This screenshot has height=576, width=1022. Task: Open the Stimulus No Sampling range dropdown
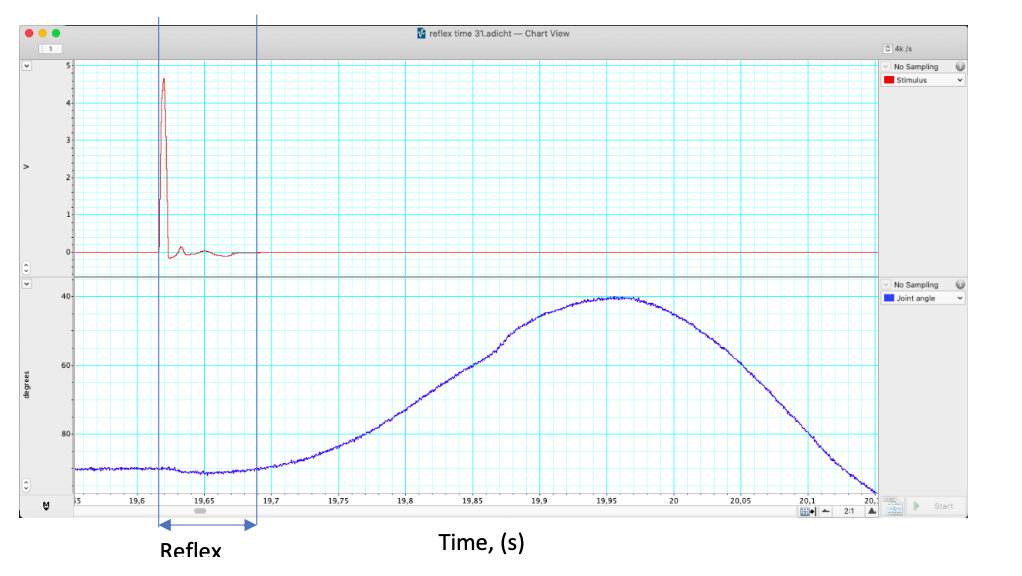click(x=886, y=66)
